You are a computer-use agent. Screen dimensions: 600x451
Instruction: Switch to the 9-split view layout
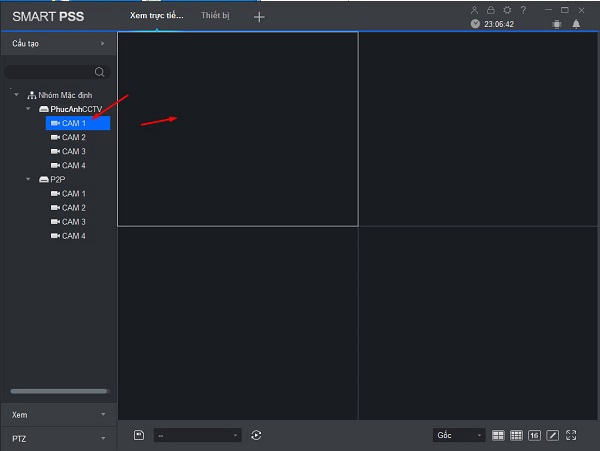click(517, 435)
